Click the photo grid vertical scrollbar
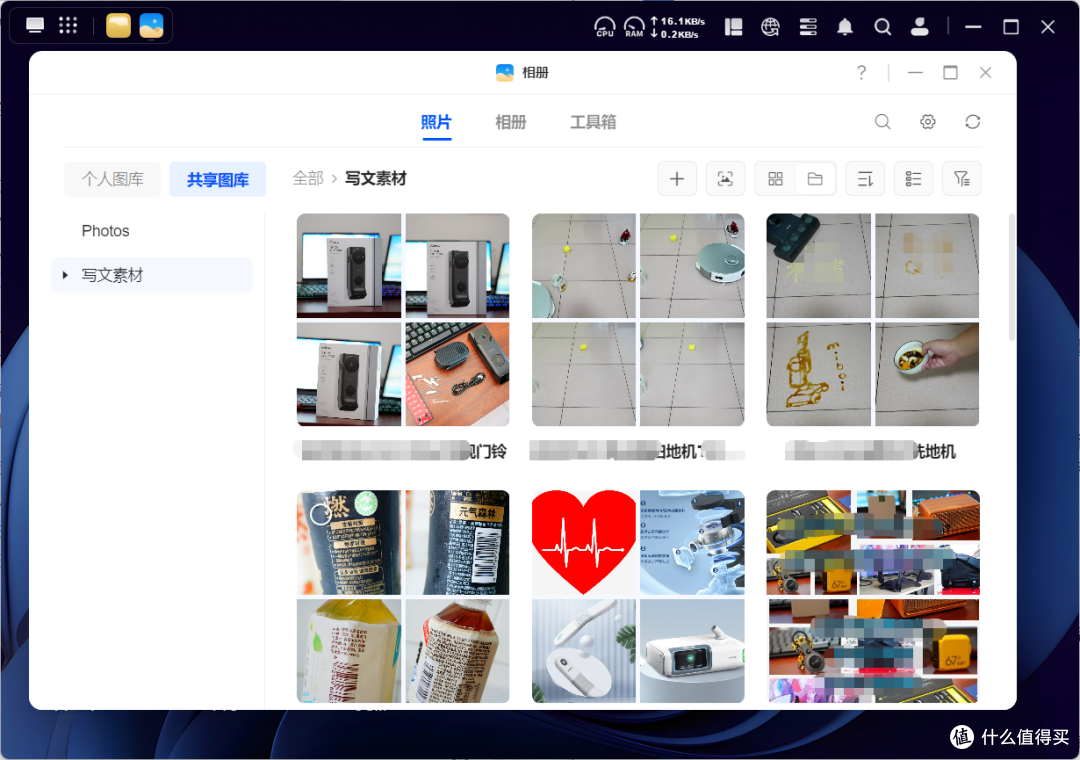Image resolution: width=1080 pixels, height=760 pixels. tap(1011, 277)
